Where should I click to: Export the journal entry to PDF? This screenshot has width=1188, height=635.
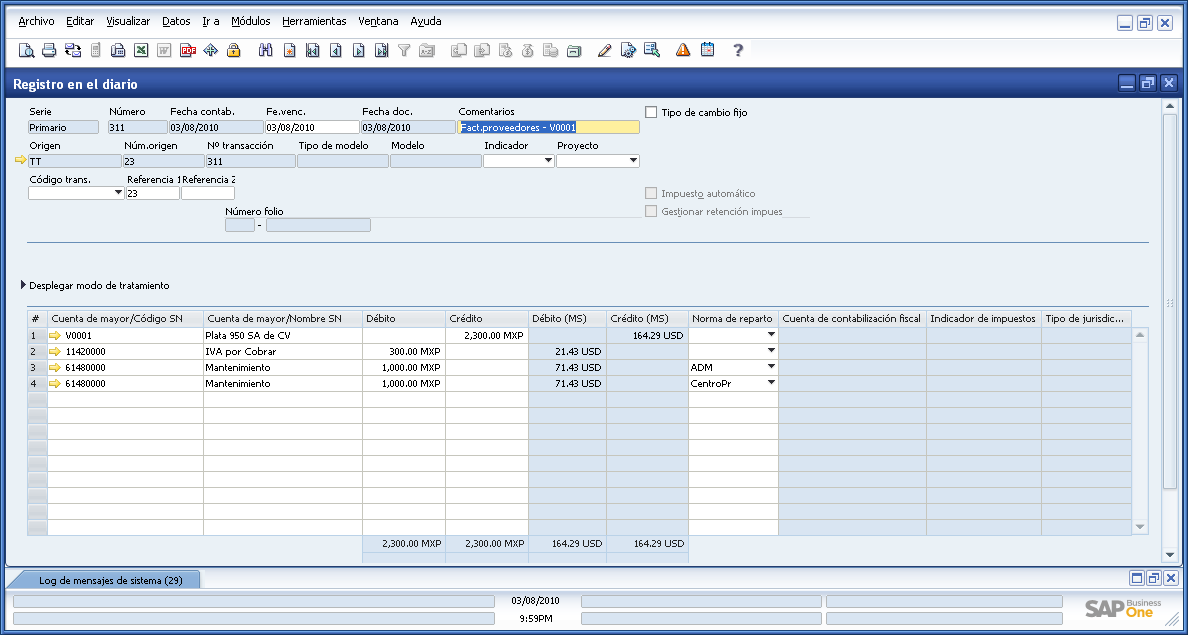click(x=187, y=50)
